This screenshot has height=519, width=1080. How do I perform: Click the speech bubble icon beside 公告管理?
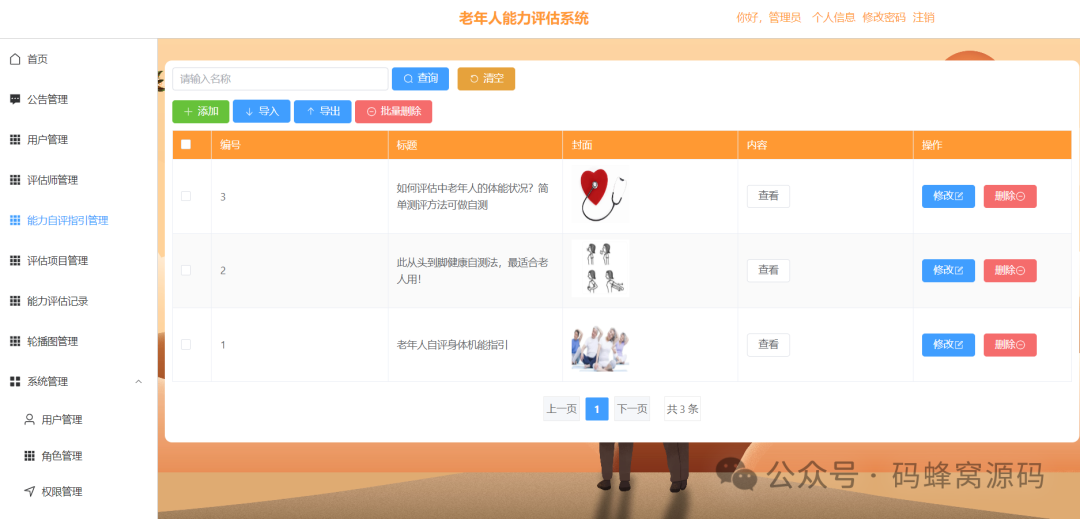[15, 99]
